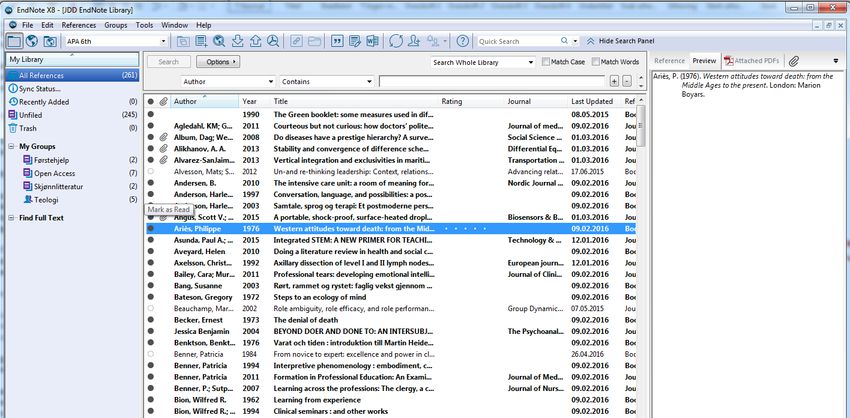This screenshot has width=850, height=418.
Task: Click the Search button
Action: click(x=169, y=62)
